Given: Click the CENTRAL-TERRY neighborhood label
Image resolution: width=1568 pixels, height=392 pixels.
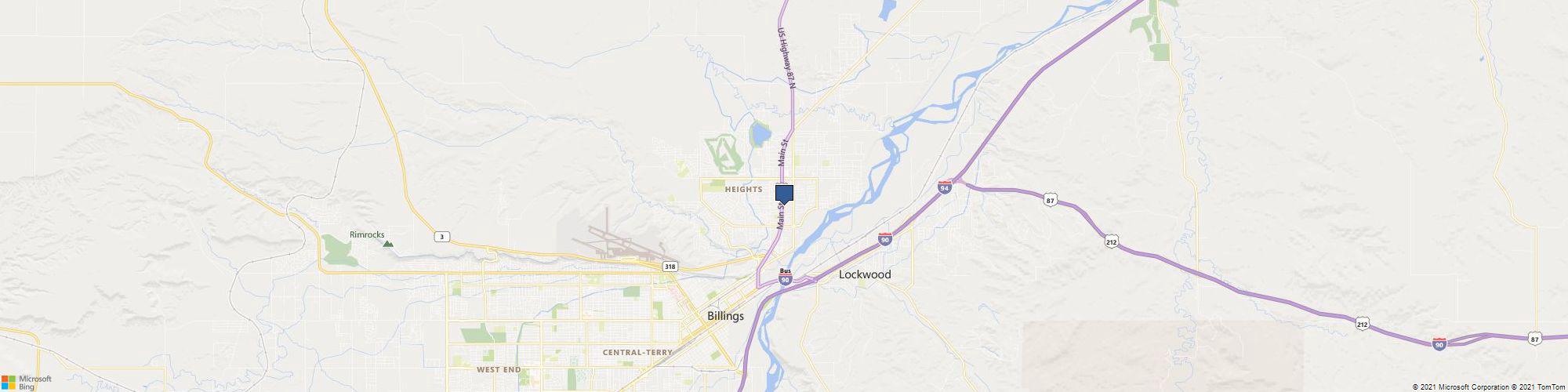Looking at the screenshot, I should pyautogui.click(x=637, y=353).
